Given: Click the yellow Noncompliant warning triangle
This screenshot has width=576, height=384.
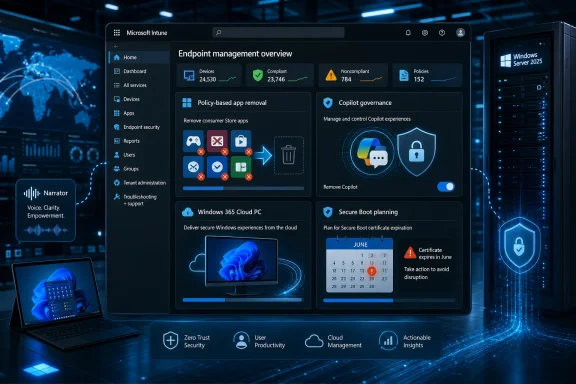Looking at the screenshot, I should tap(331, 75).
